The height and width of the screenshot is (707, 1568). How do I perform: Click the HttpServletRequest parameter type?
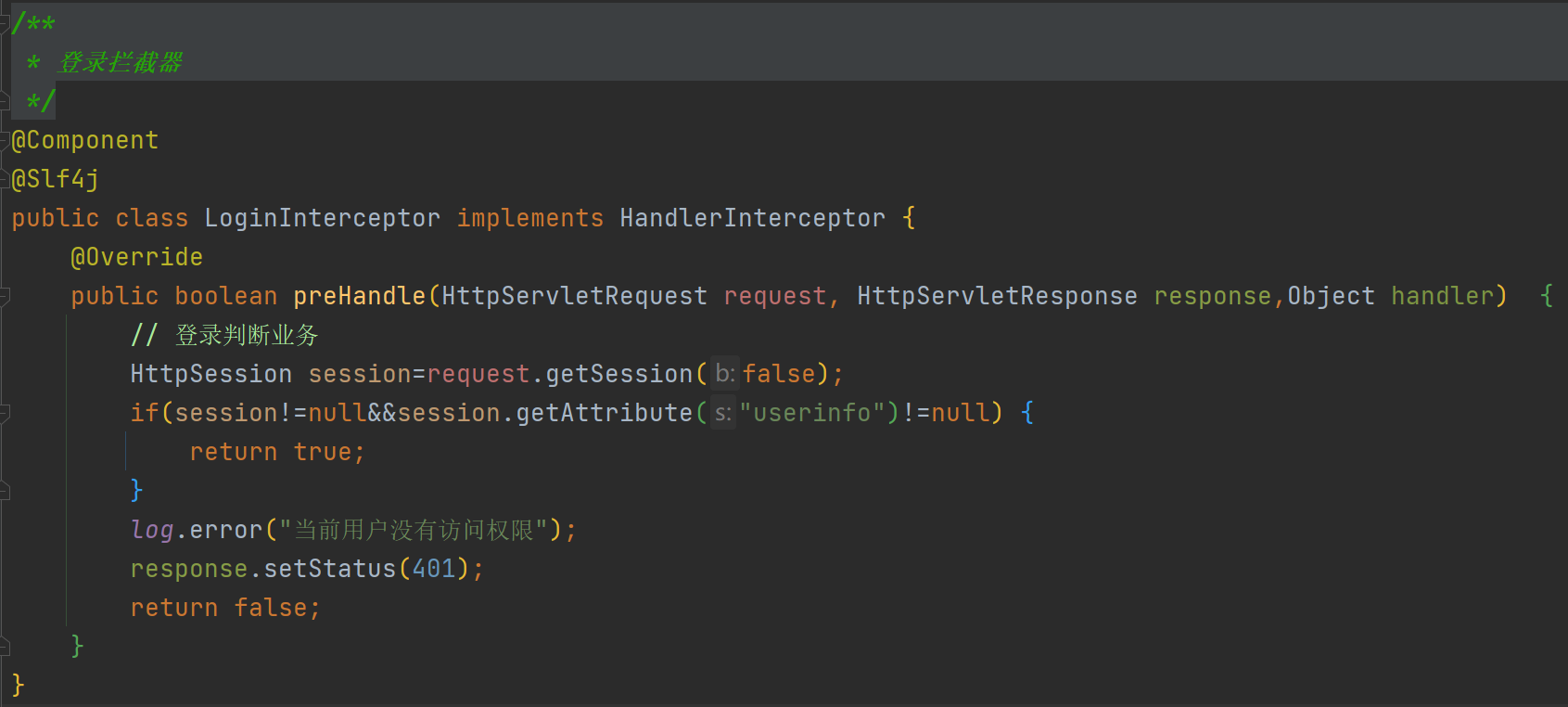(575, 296)
